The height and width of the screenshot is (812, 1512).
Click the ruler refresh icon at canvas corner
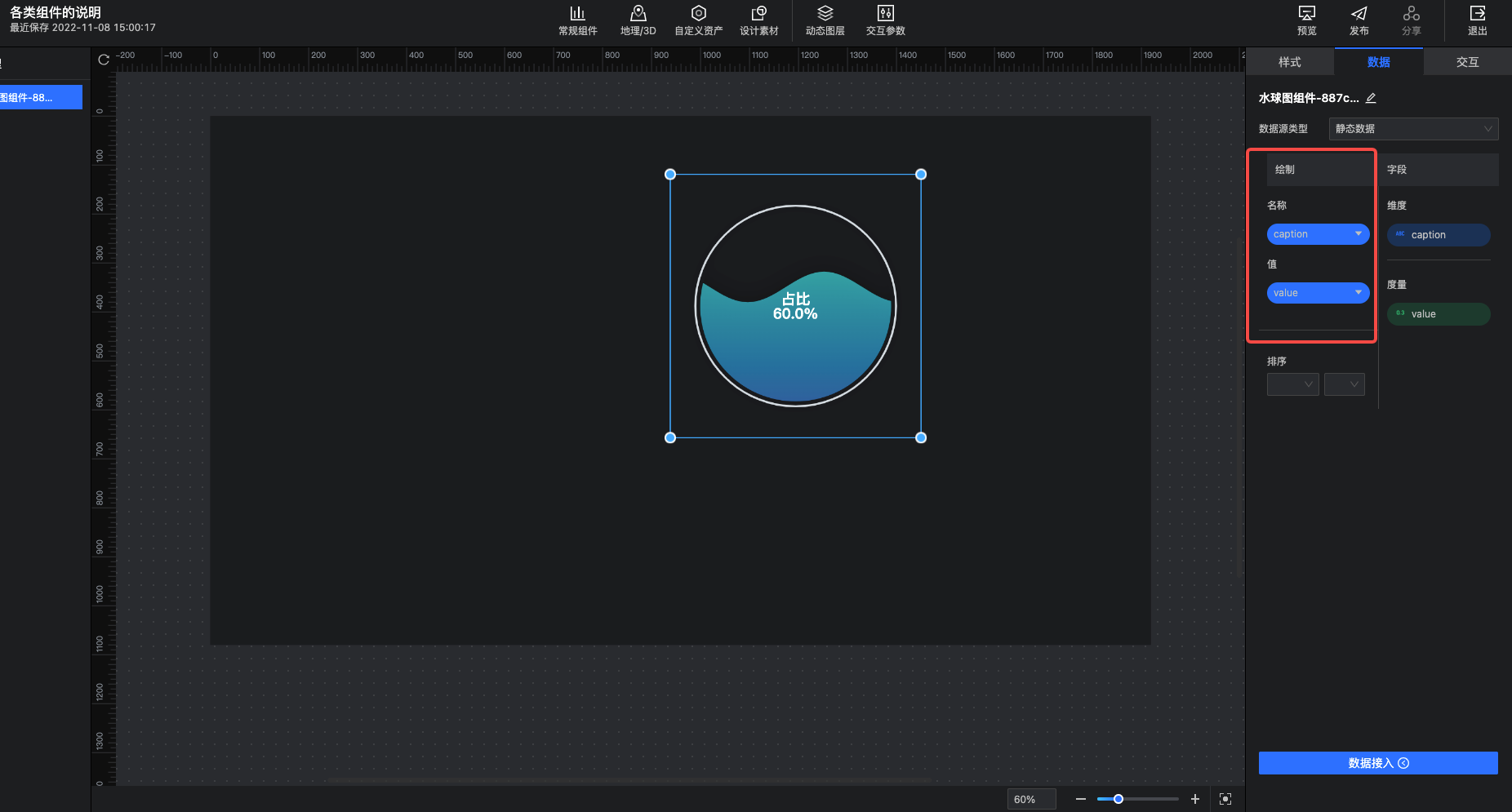tap(104, 60)
